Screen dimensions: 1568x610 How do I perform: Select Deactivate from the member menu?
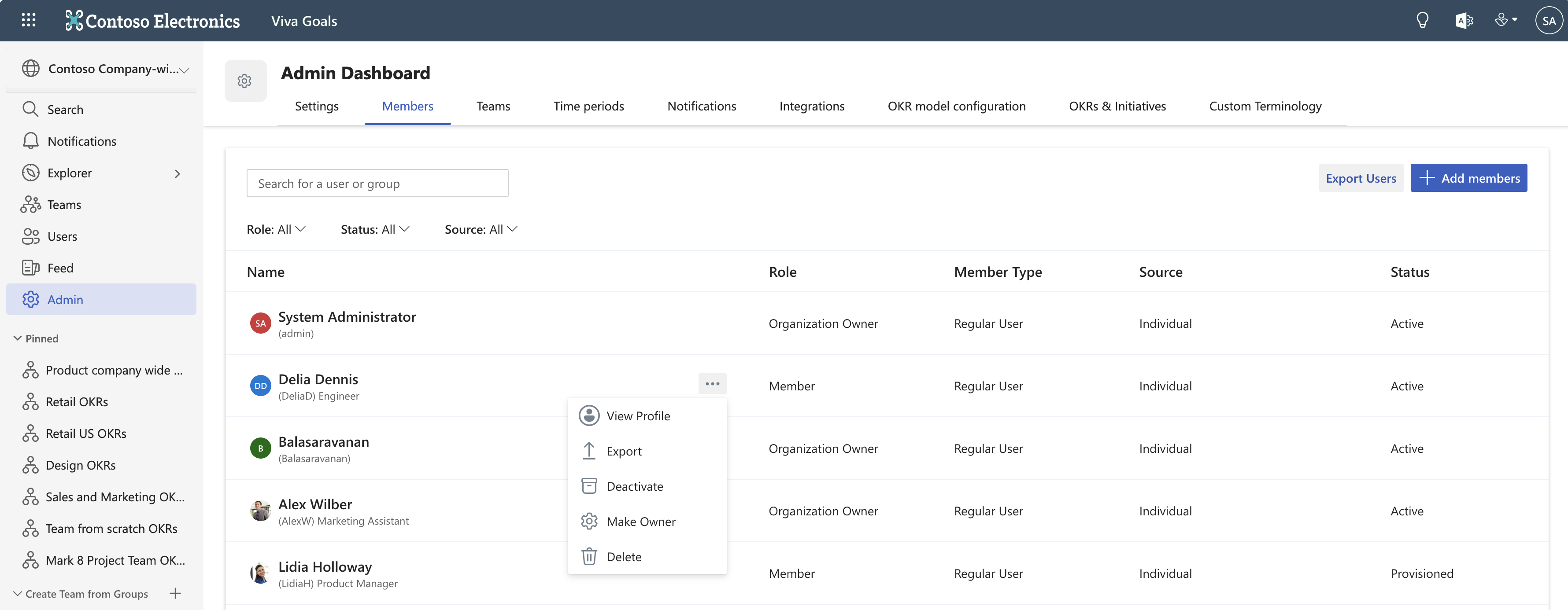pos(634,486)
